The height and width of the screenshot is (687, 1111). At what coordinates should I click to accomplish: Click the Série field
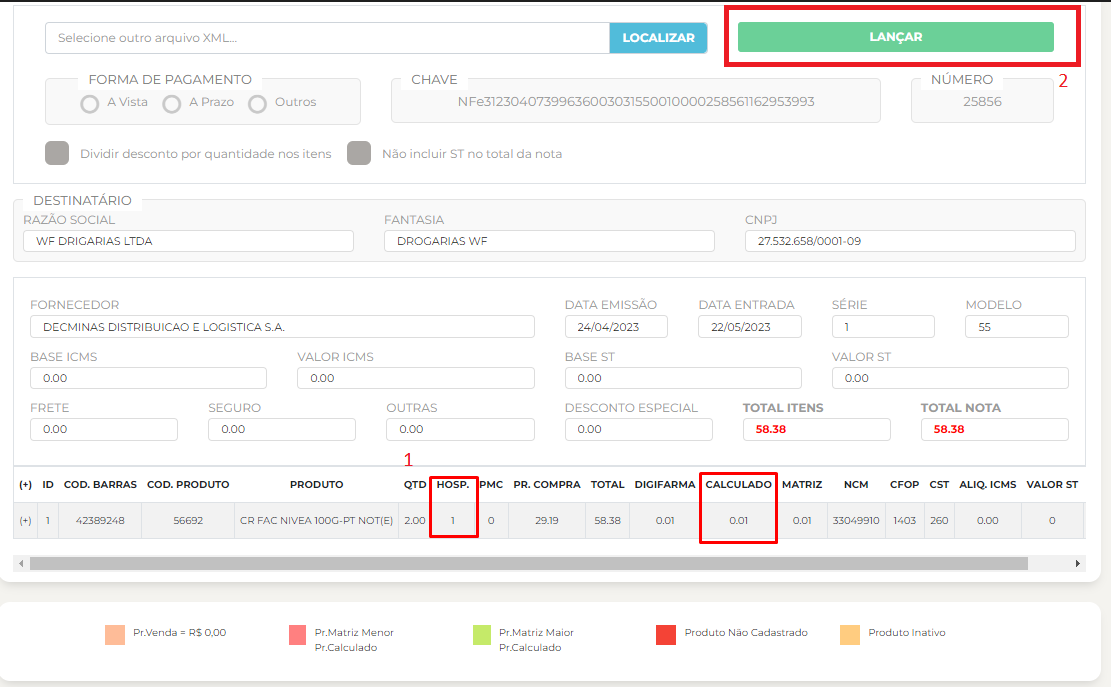pyautogui.click(x=883, y=327)
